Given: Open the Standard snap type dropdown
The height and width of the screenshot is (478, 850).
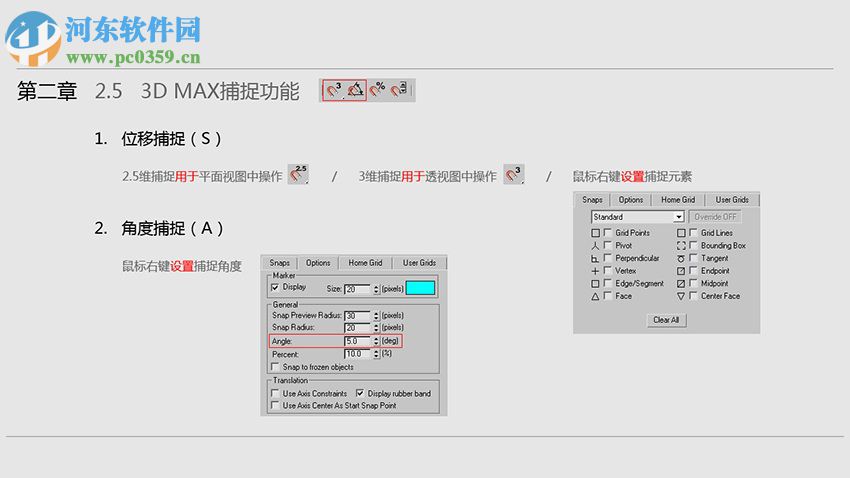Looking at the screenshot, I should click(679, 217).
